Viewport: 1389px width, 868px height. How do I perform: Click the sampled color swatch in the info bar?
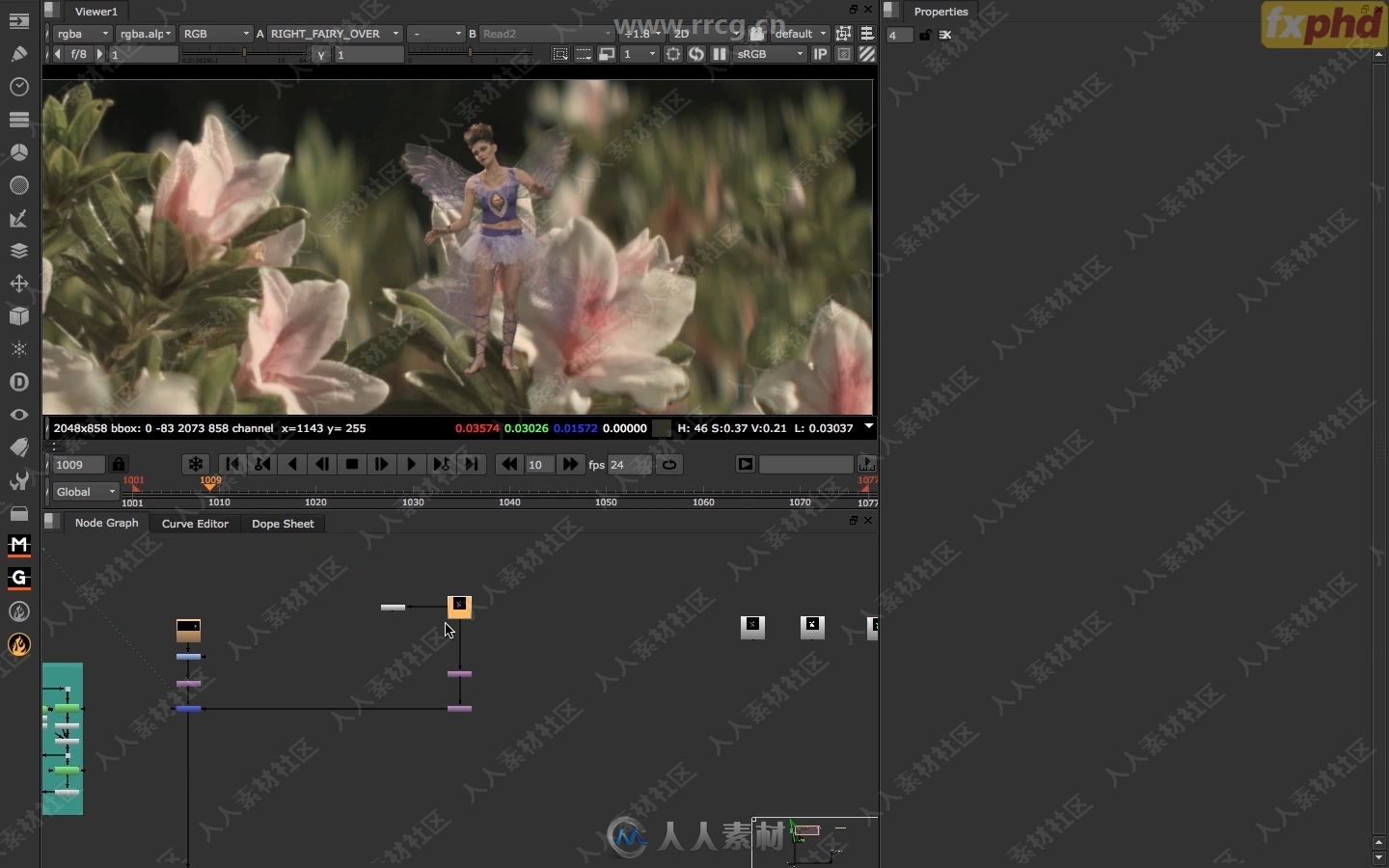pos(661,428)
